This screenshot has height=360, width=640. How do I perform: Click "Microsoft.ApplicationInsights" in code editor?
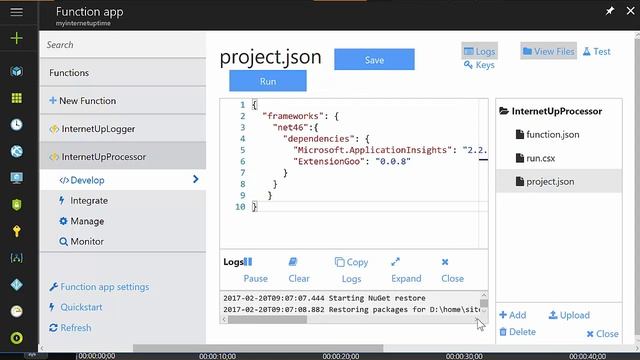[371, 150]
